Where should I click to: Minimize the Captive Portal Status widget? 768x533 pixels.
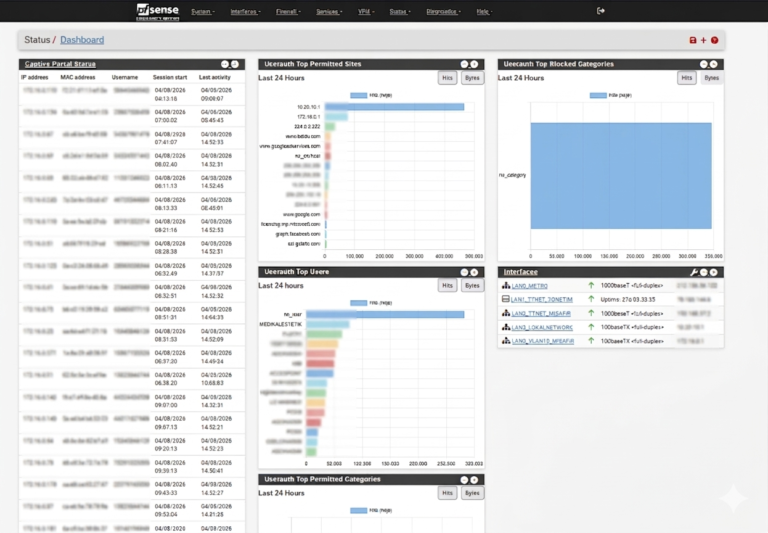tap(225, 64)
